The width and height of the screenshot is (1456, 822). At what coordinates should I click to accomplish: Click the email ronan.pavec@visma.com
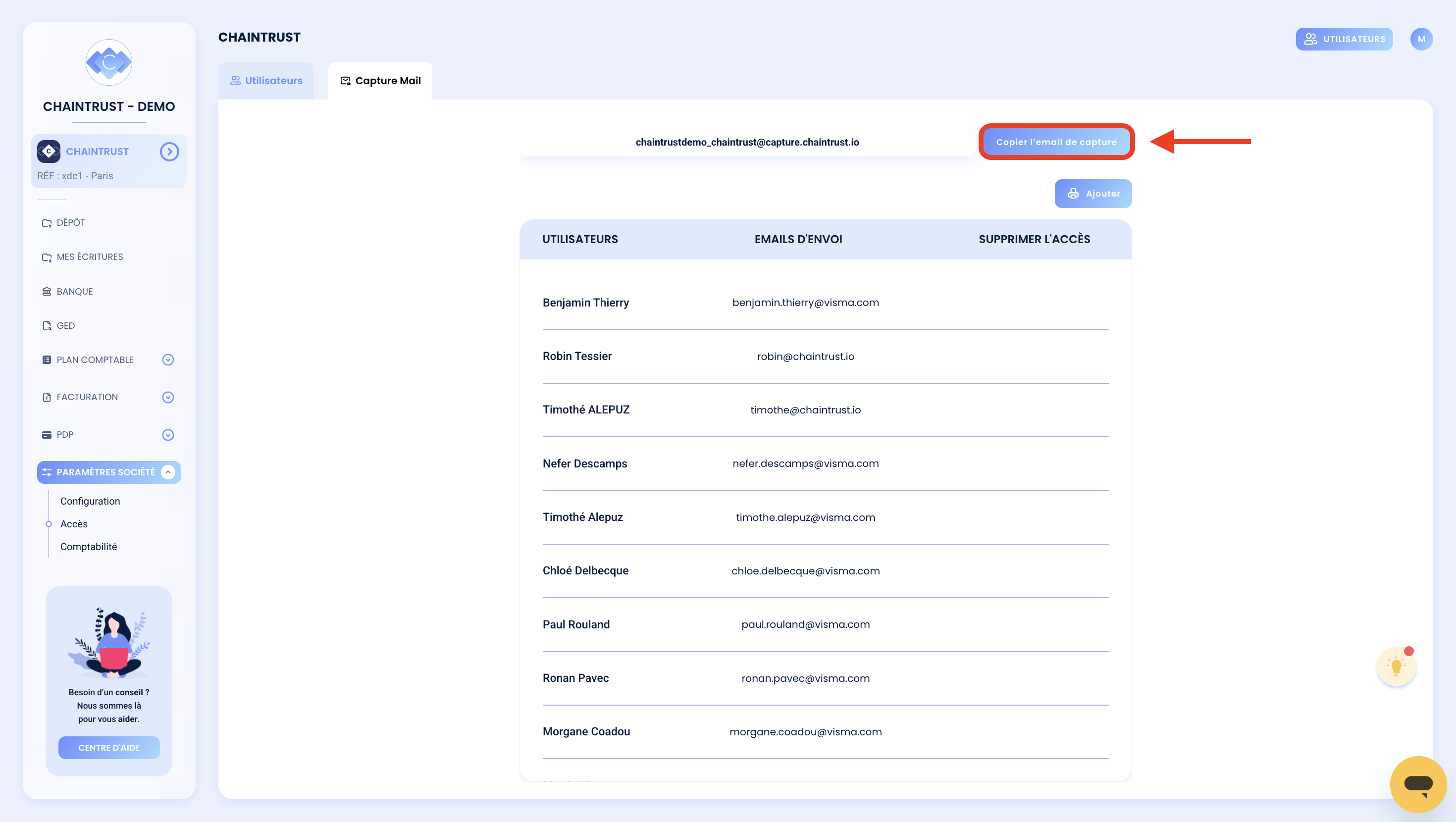point(805,678)
